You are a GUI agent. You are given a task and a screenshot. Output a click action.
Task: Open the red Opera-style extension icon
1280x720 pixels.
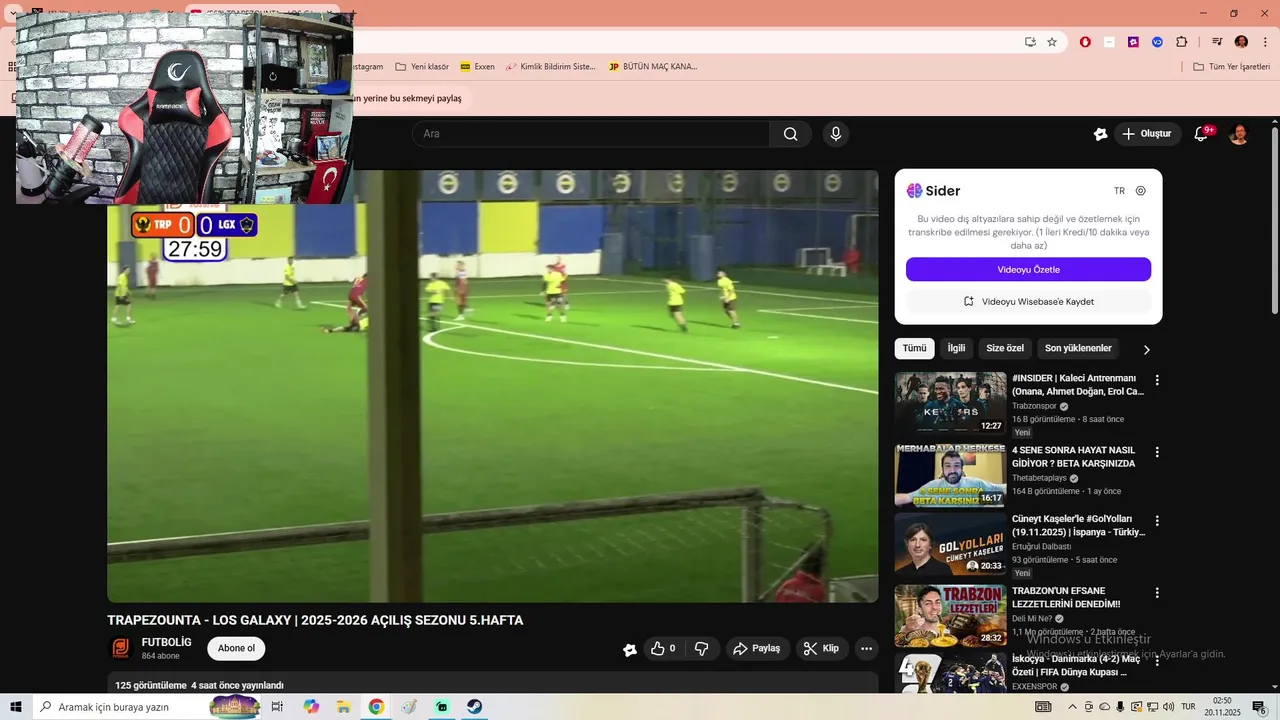(1085, 42)
